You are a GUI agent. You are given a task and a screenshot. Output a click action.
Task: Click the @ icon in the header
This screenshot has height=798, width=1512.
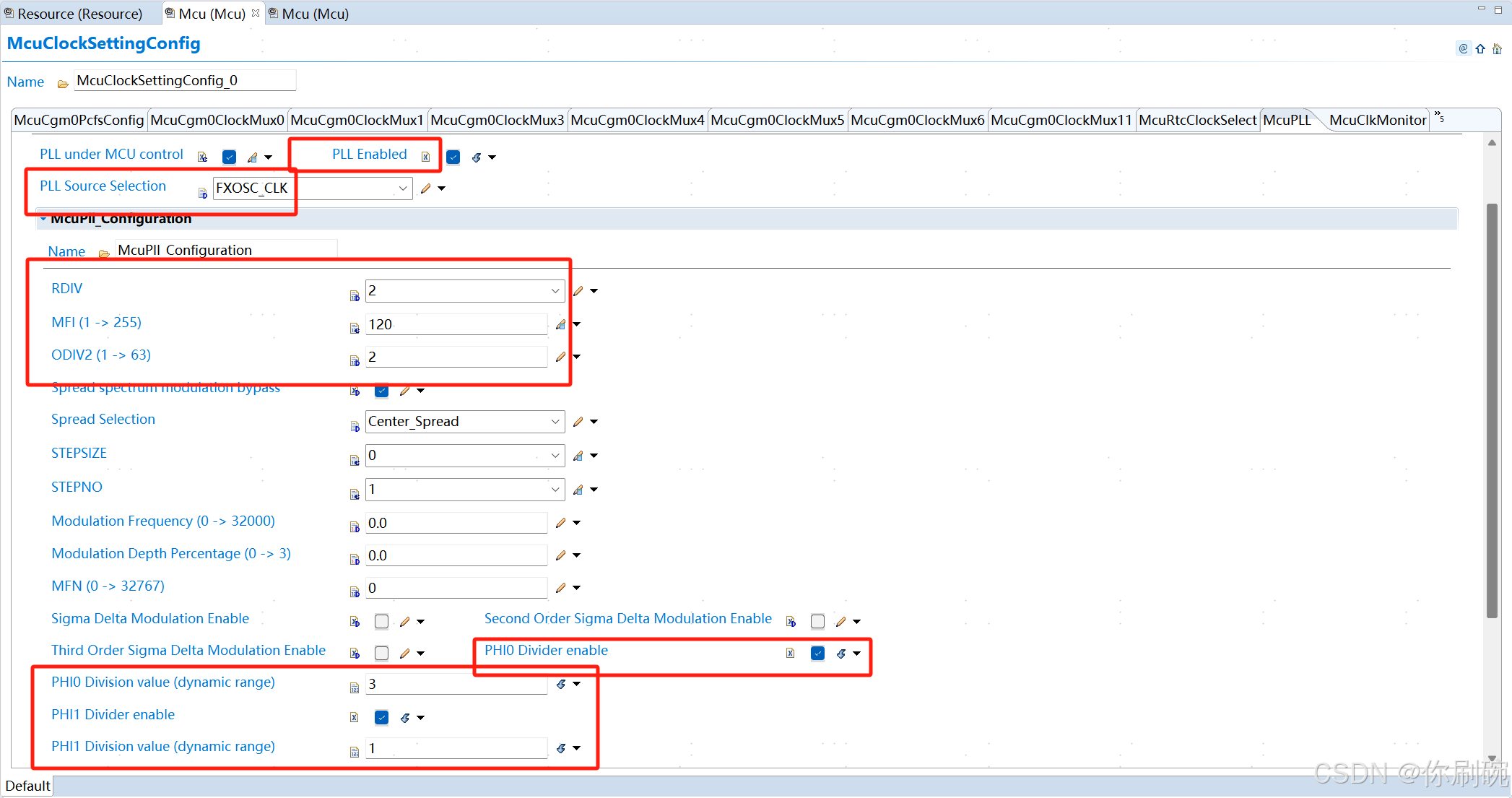tap(1463, 48)
